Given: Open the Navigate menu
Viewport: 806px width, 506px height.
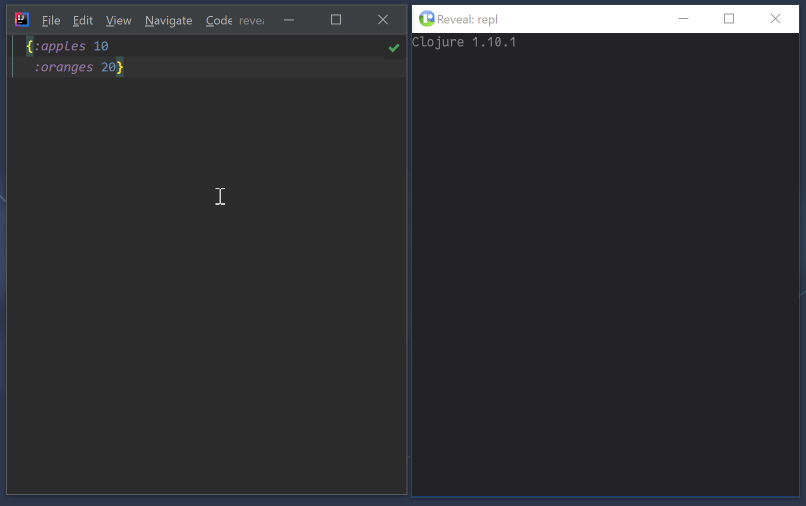Looking at the screenshot, I should tap(168, 20).
